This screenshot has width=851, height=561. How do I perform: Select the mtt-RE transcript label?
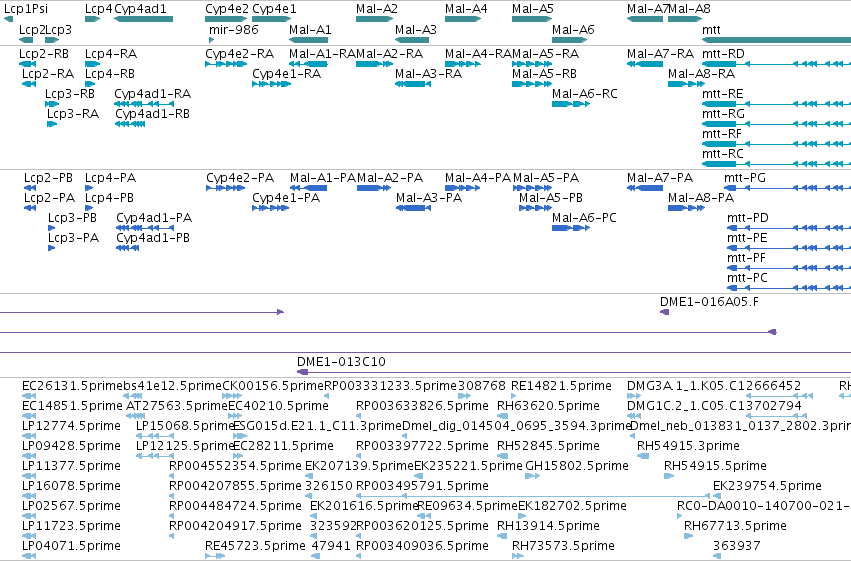point(723,94)
